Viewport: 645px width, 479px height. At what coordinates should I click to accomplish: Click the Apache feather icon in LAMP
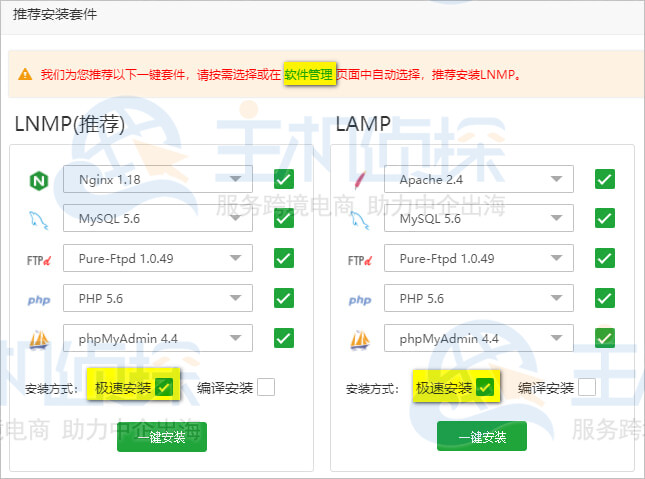pyautogui.click(x=360, y=180)
